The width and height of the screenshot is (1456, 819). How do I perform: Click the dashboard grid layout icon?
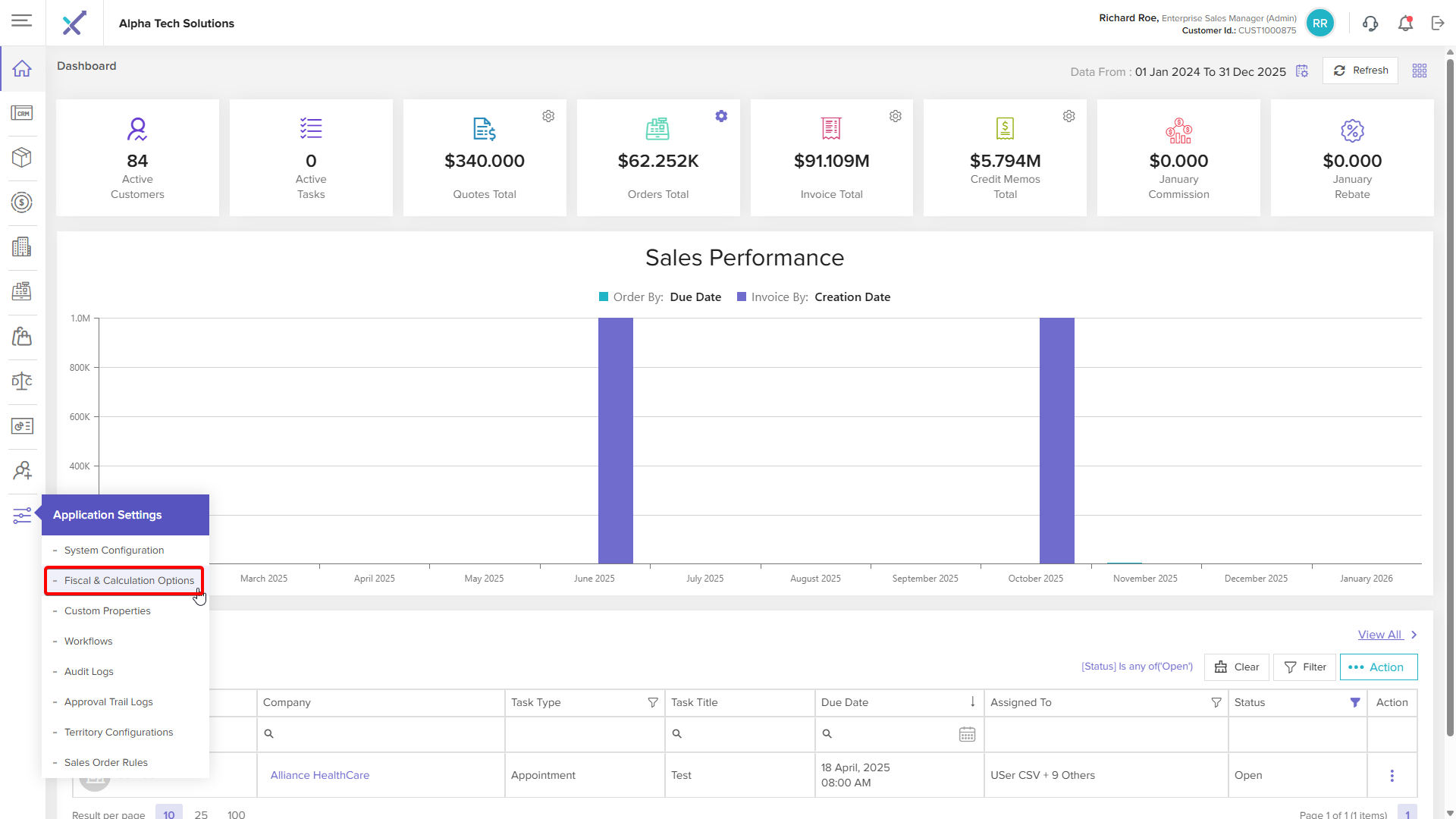[1420, 71]
